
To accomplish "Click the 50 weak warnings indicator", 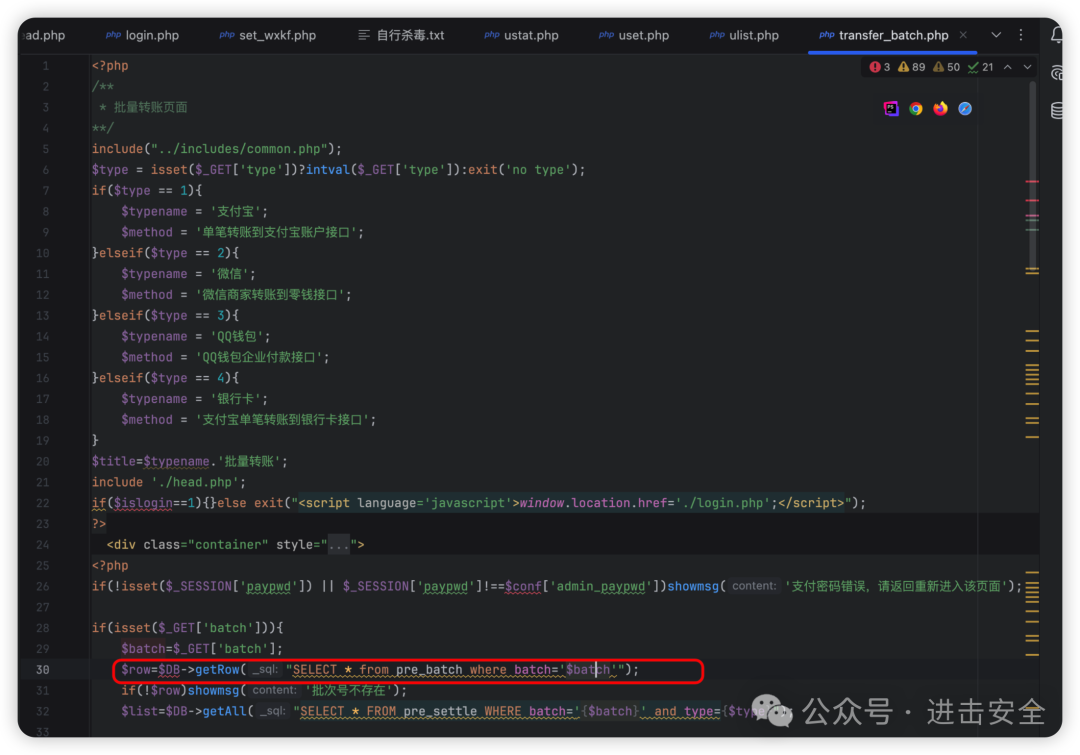I will (946, 67).
